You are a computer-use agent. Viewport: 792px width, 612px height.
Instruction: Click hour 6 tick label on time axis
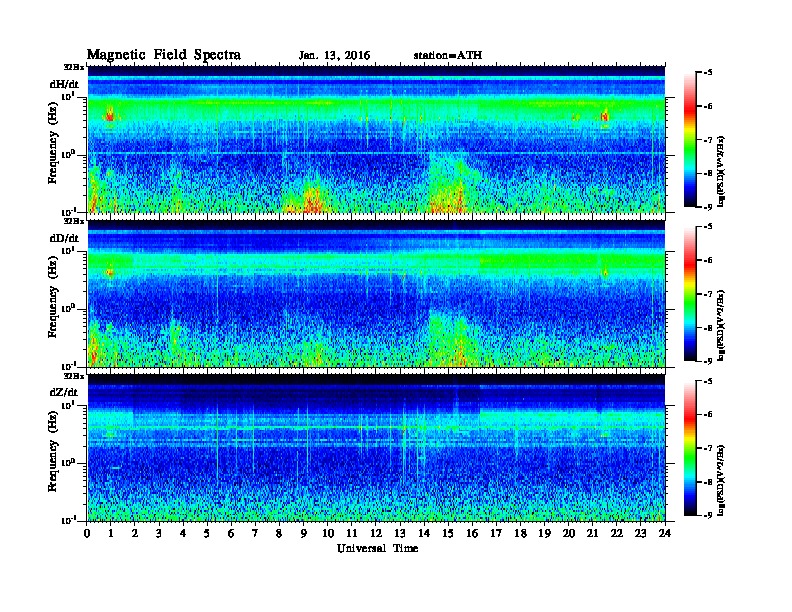(x=231, y=533)
